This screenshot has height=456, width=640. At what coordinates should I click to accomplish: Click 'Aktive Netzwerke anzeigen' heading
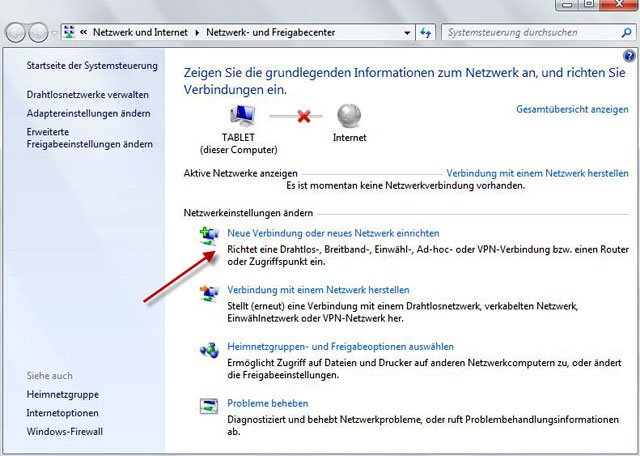click(240, 173)
